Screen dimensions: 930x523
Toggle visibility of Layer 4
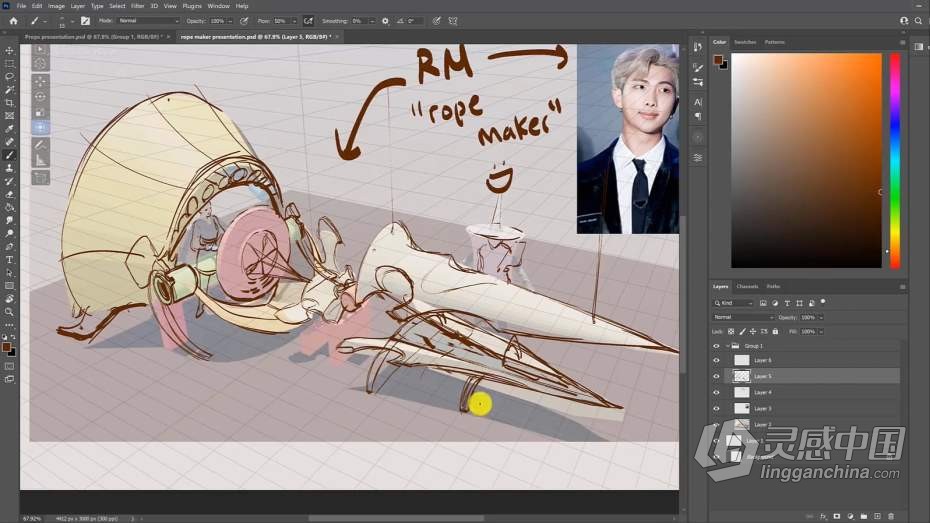tap(716, 392)
